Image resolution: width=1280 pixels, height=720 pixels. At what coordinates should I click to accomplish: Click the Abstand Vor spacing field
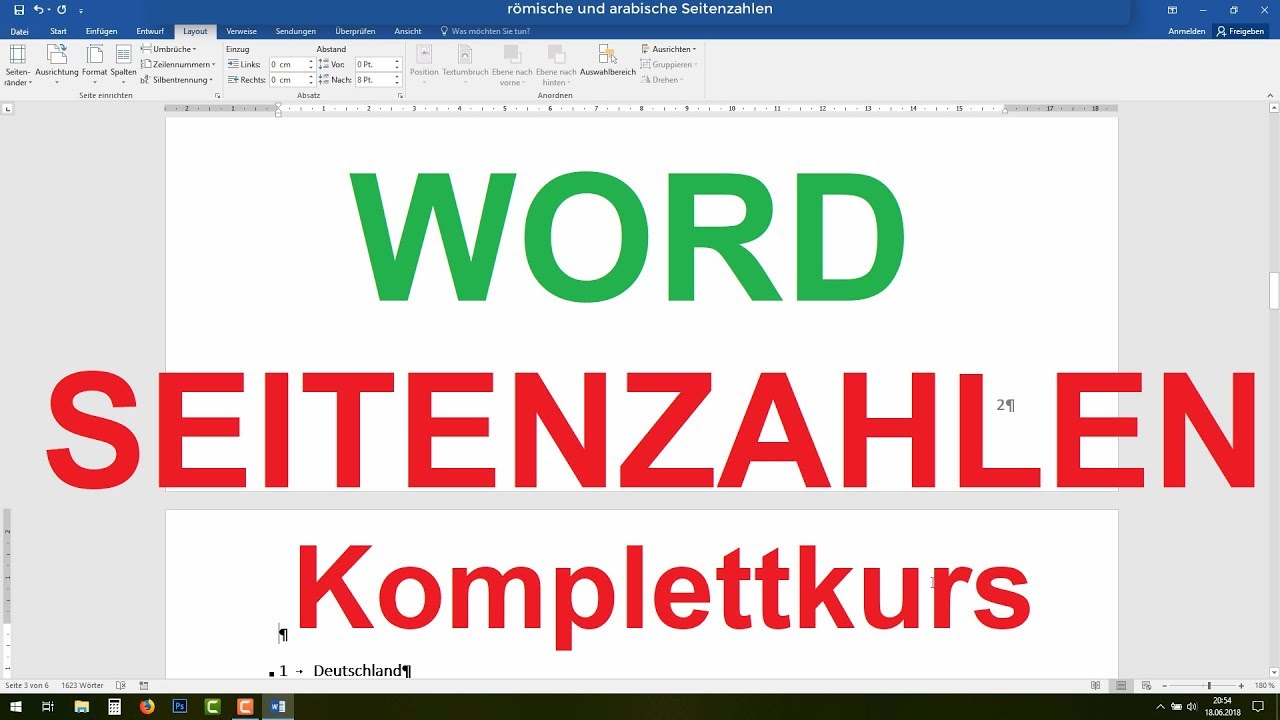(373, 64)
